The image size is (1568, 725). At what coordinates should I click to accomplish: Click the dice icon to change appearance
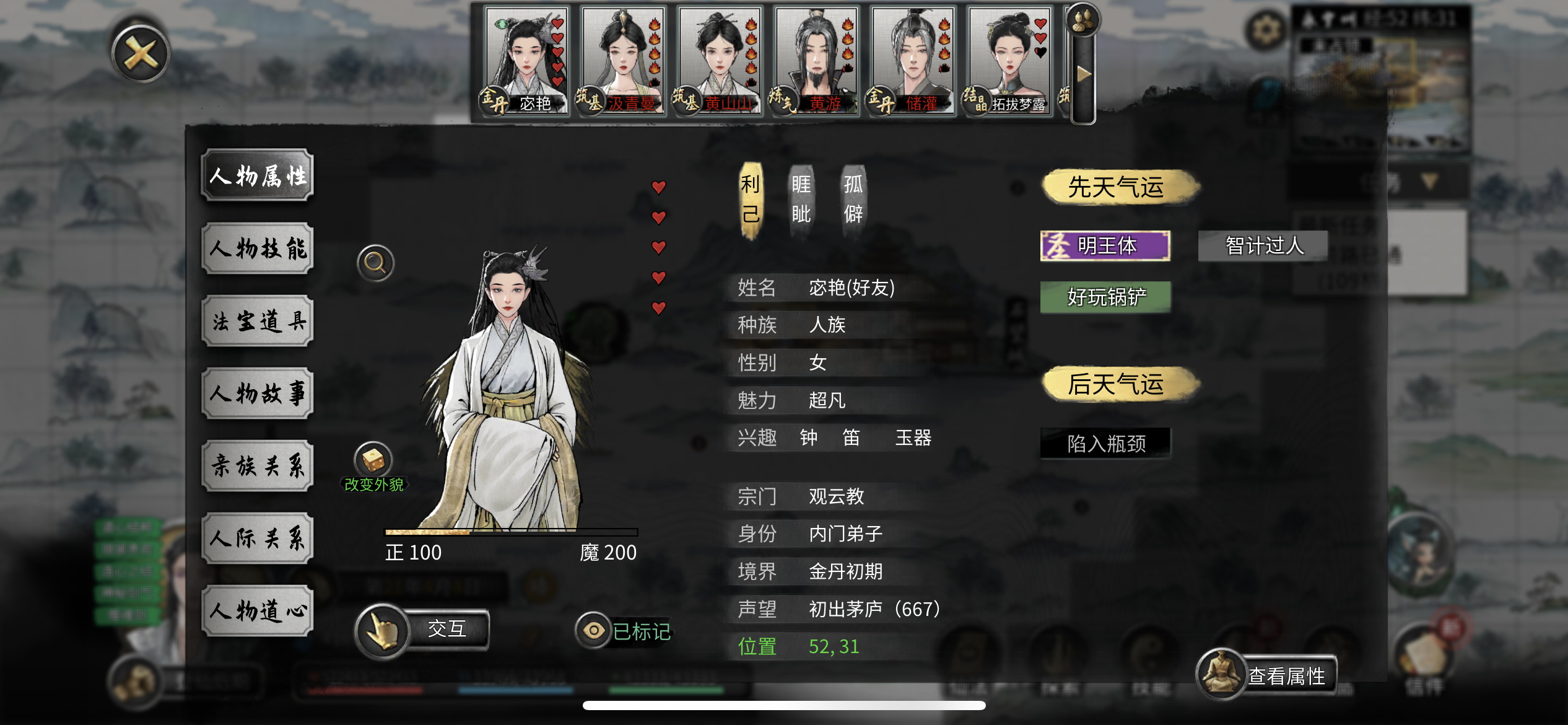(x=373, y=460)
